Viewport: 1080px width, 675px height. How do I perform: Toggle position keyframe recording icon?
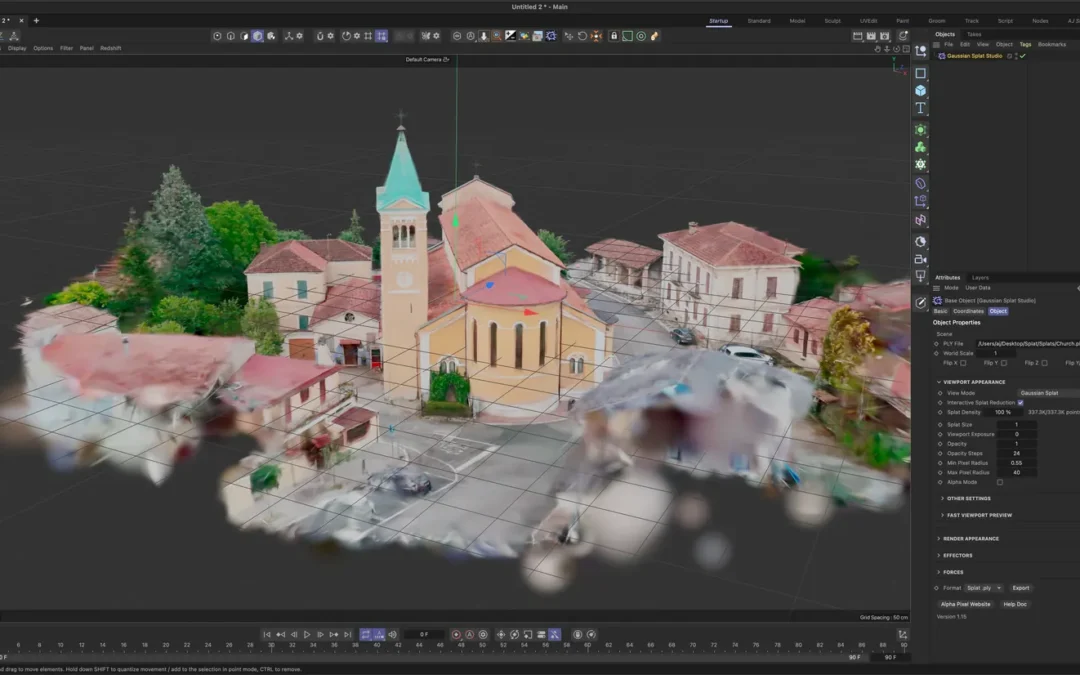501,634
